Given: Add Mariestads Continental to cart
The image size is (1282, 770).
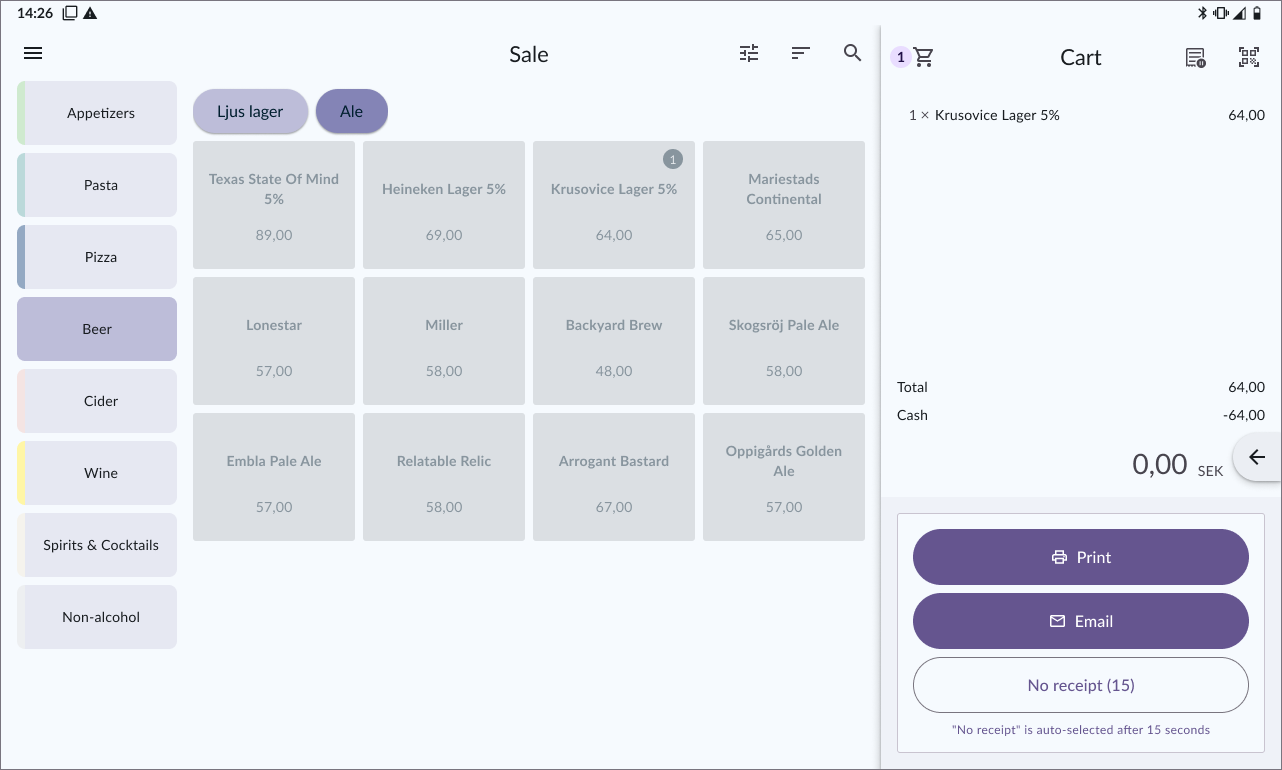Looking at the screenshot, I should [784, 205].
